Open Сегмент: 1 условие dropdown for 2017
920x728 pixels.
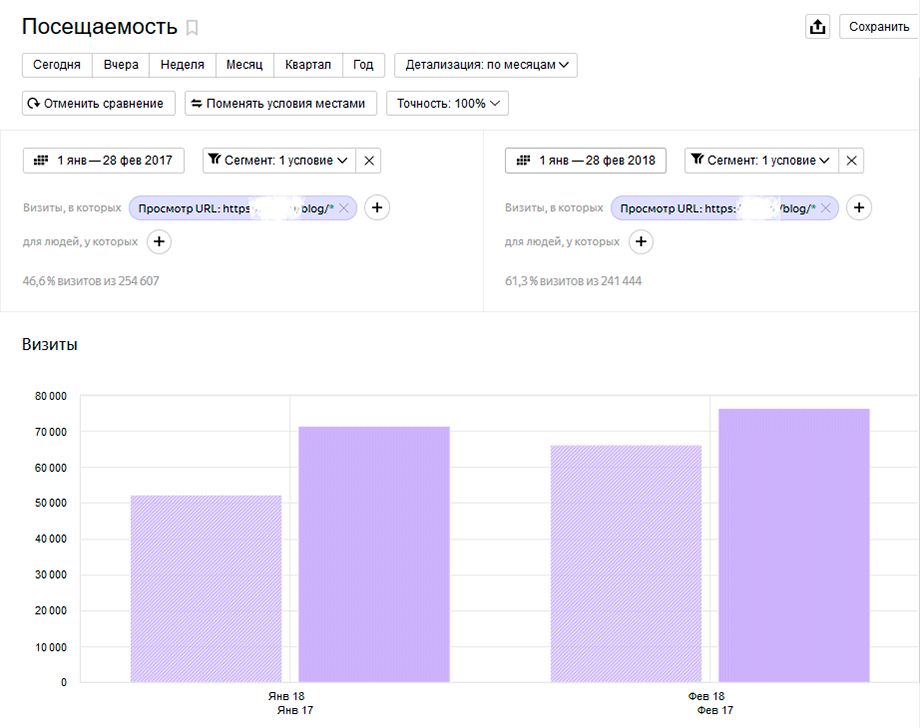pos(278,160)
